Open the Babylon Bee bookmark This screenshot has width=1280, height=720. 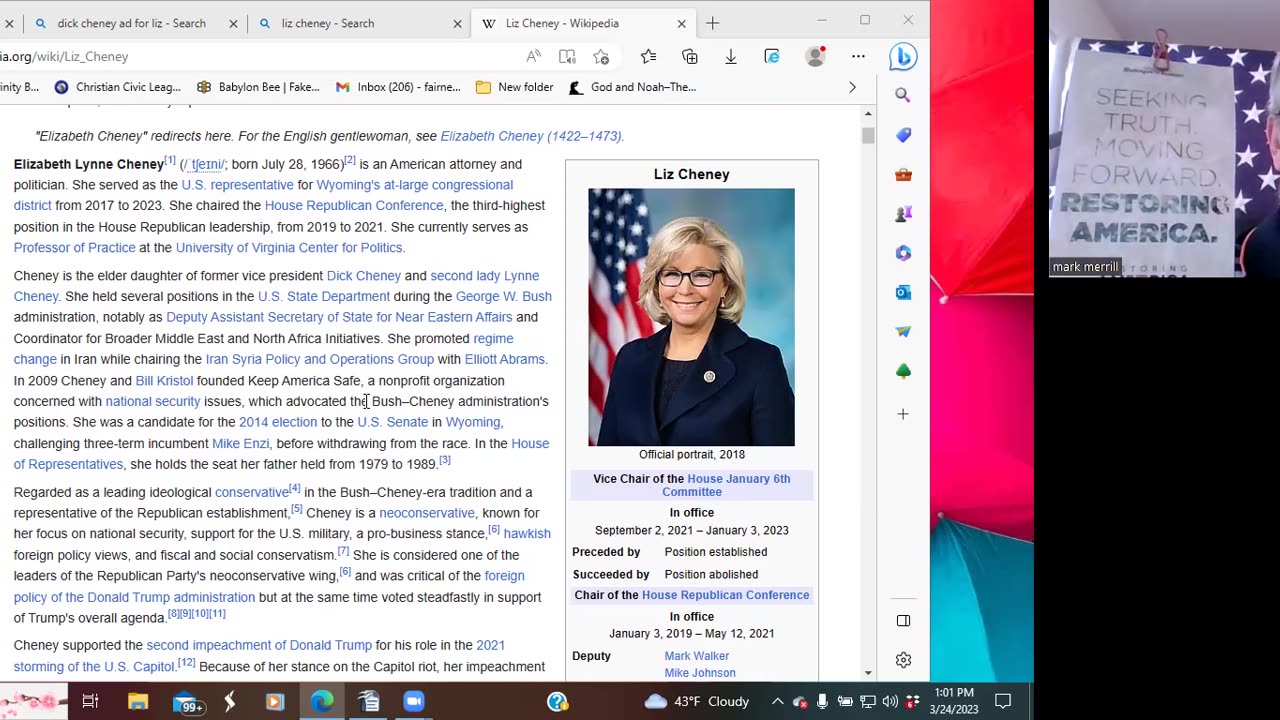[258, 87]
